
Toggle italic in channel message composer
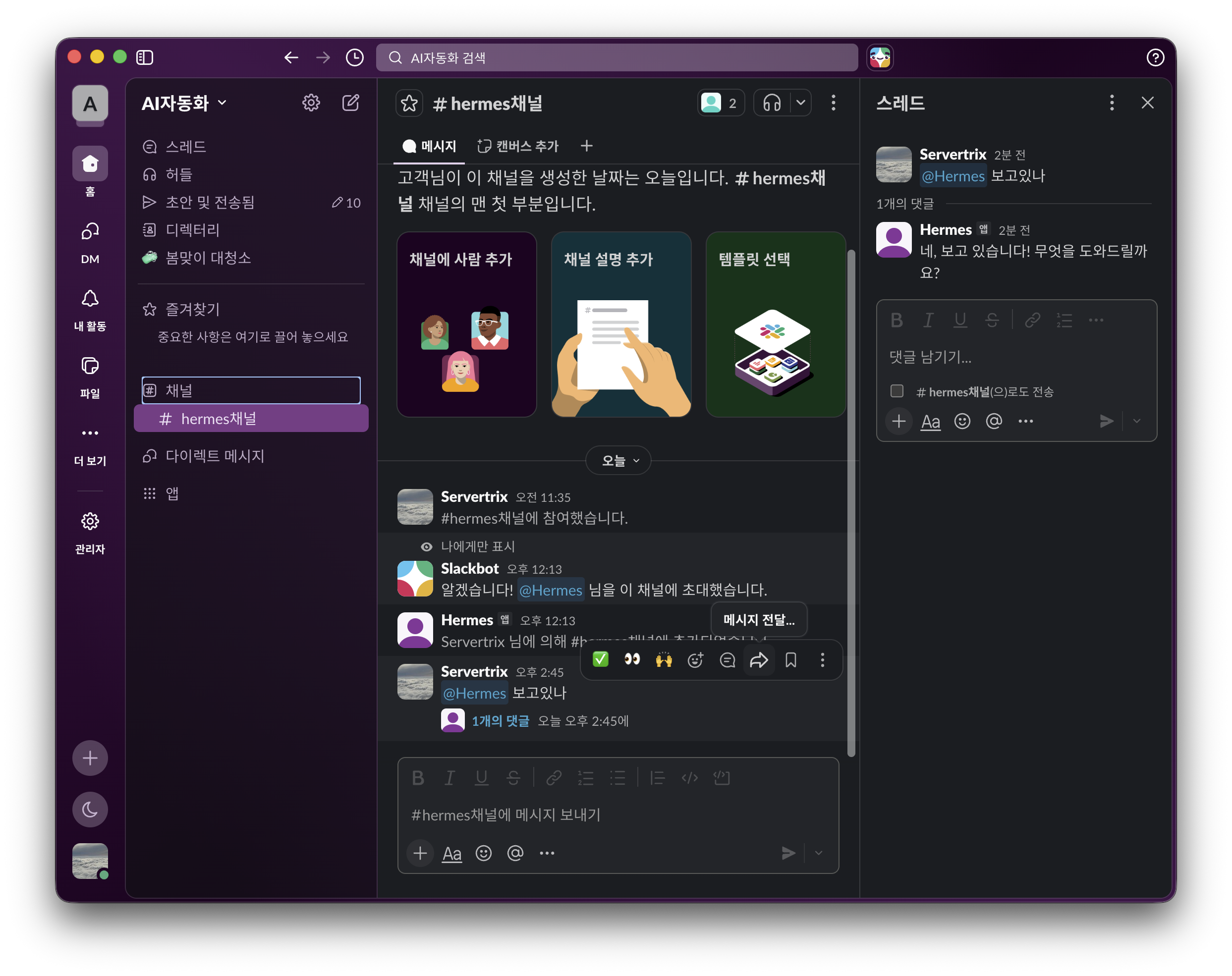(x=449, y=778)
